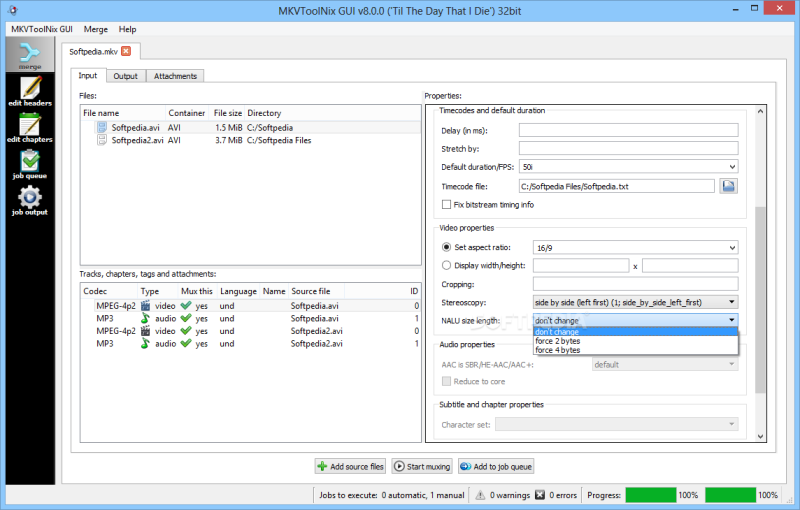The image size is (800, 510).
Task: Click second progress bar in status bar
Action: pos(731,495)
